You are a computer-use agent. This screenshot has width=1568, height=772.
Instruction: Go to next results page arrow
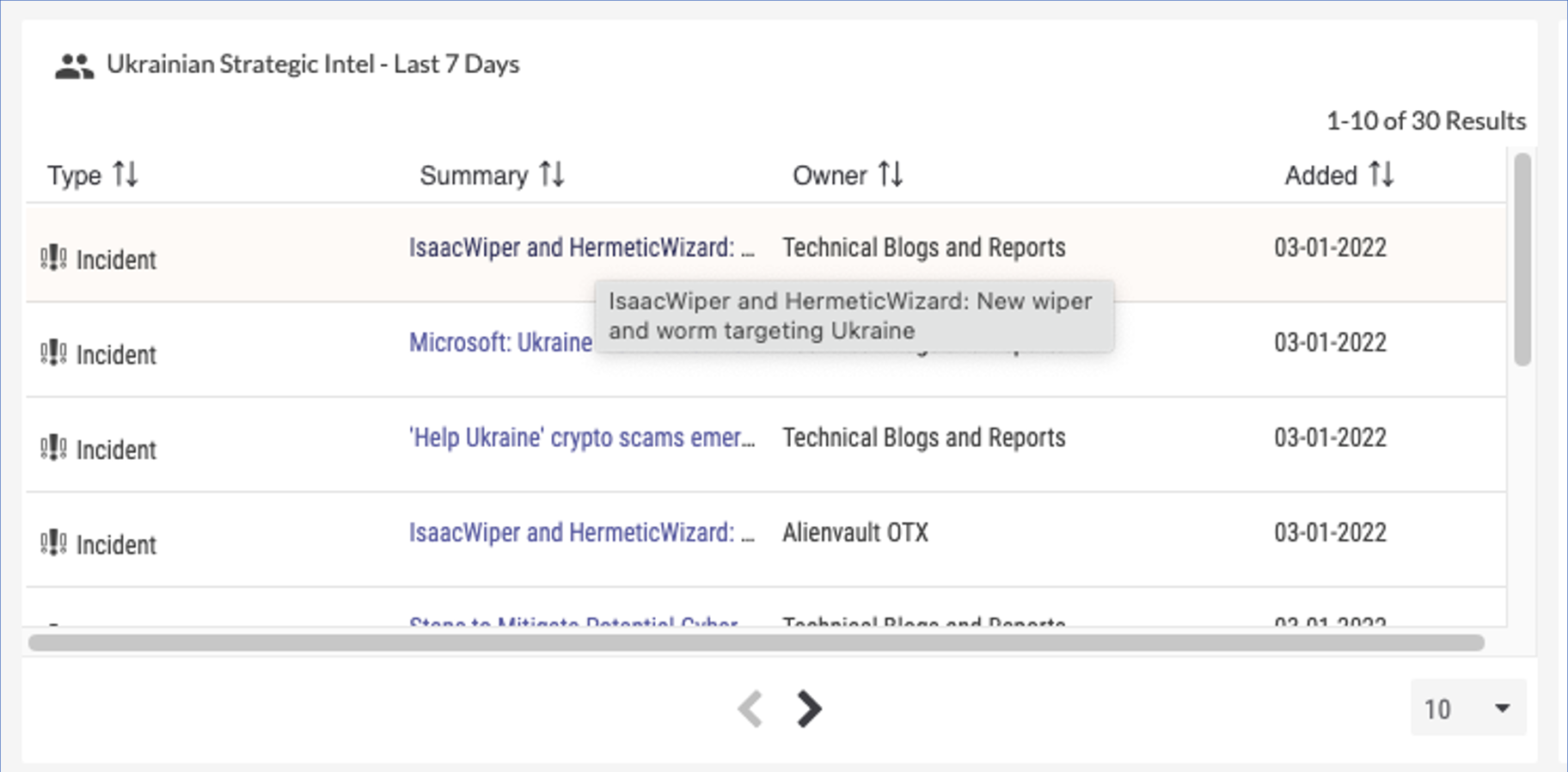809,709
